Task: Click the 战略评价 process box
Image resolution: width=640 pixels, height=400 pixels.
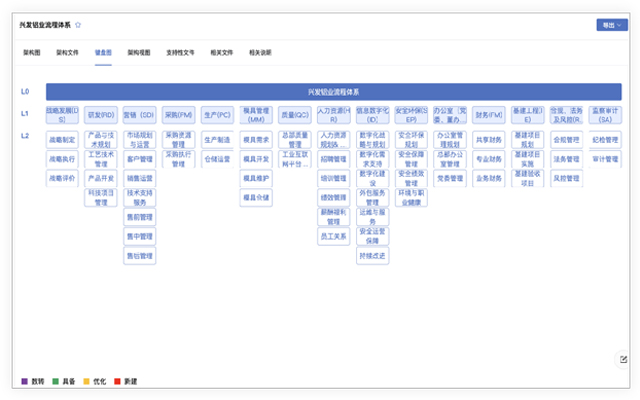Action: [62, 178]
